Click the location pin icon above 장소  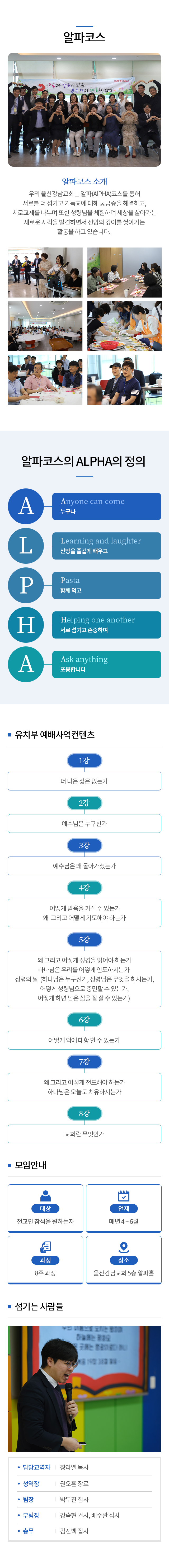tap(123, 1247)
